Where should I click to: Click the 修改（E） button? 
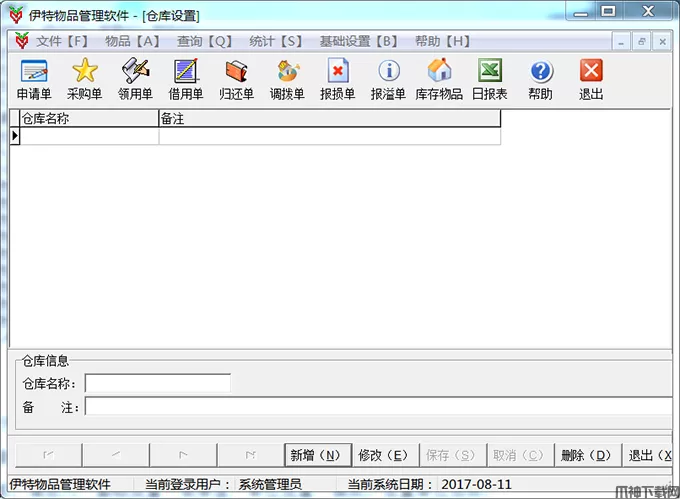[x=386, y=455]
